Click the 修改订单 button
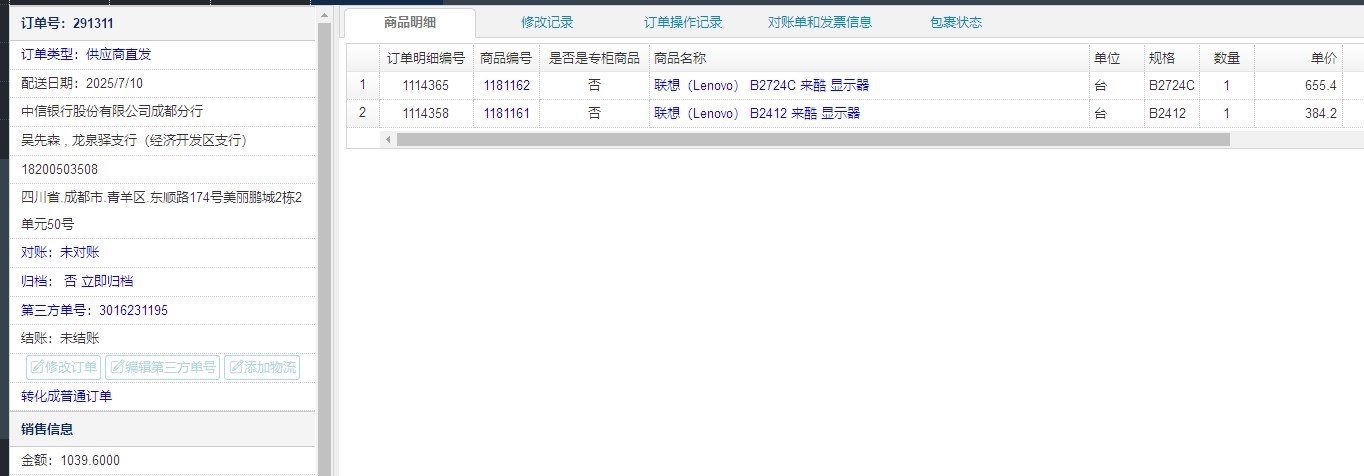 (63, 367)
